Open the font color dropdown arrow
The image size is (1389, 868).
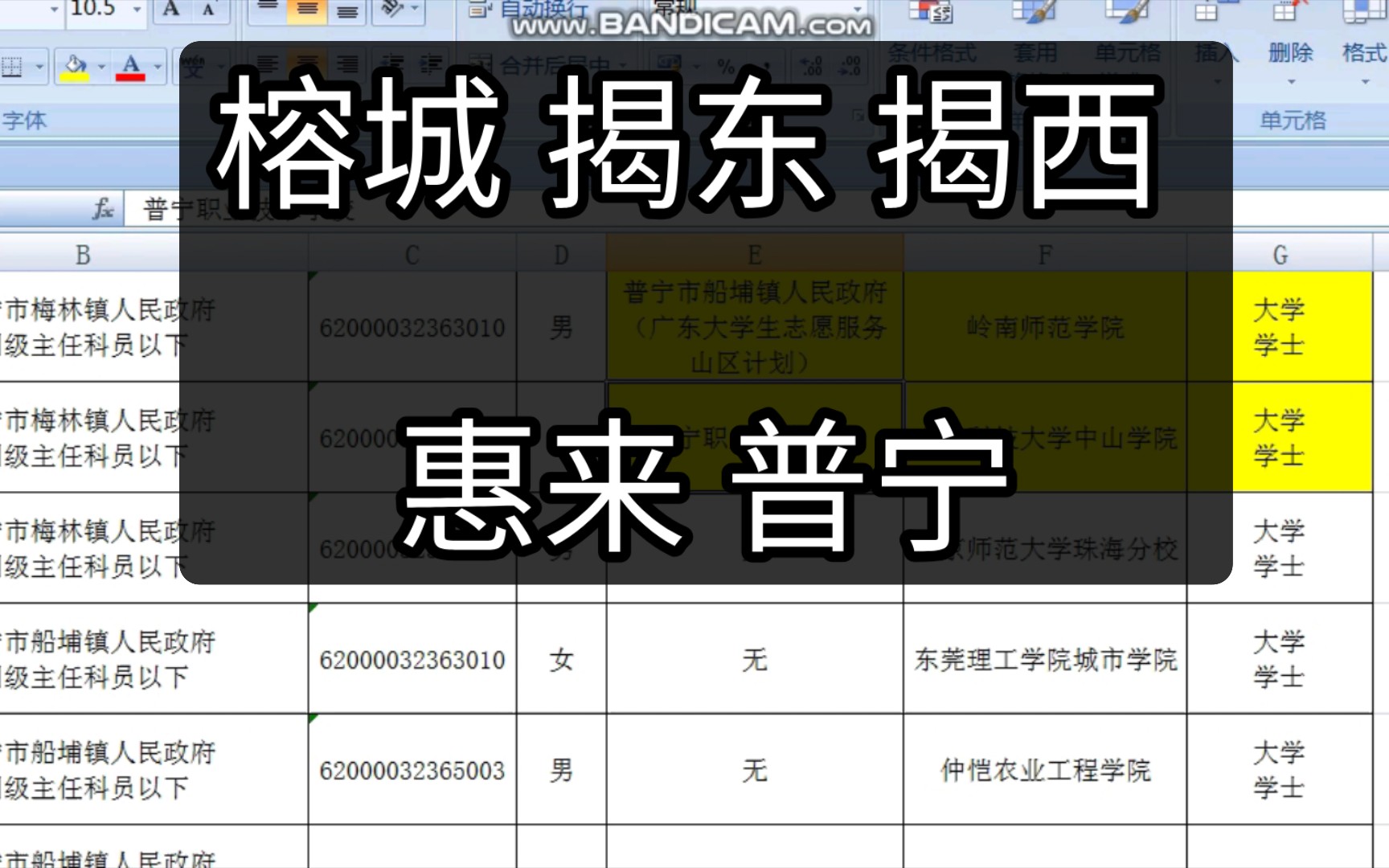158,67
